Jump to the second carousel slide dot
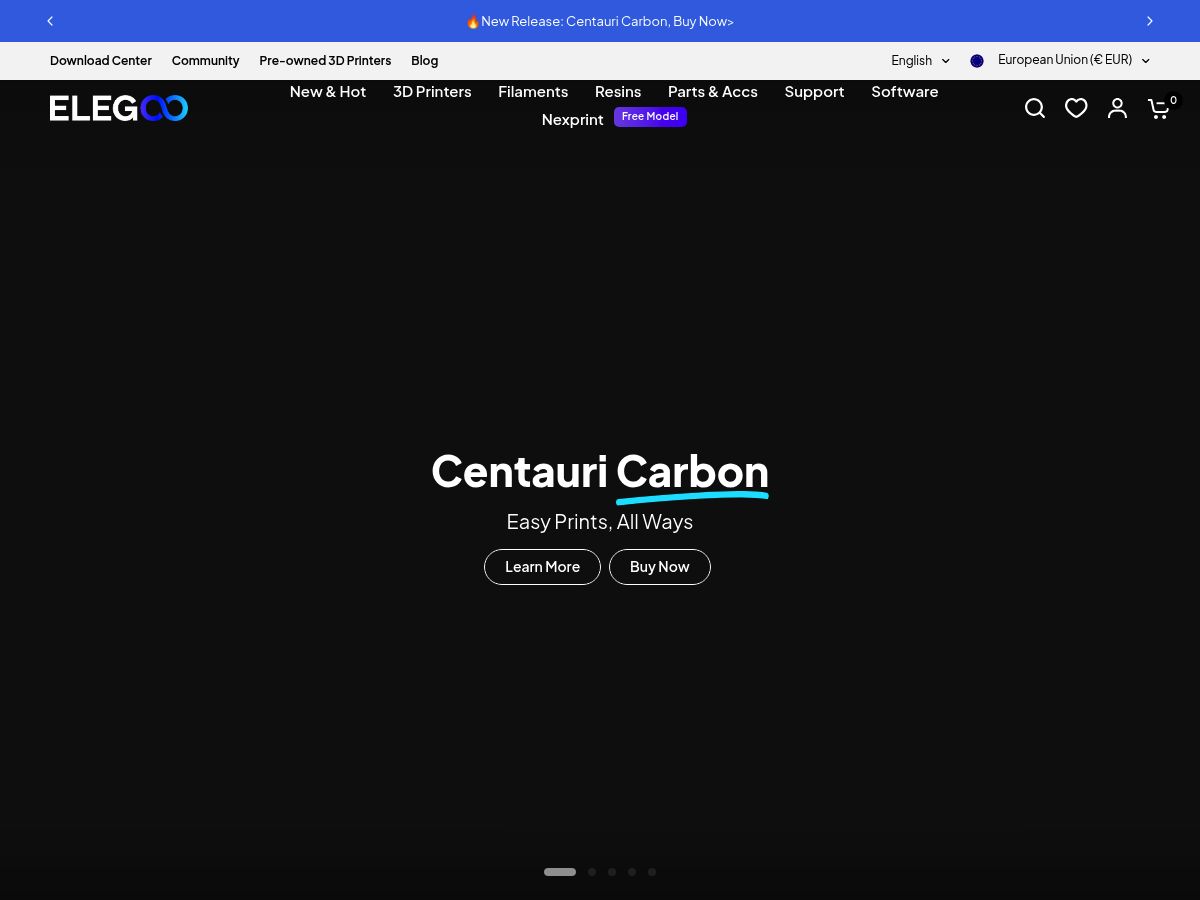 coord(592,872)
